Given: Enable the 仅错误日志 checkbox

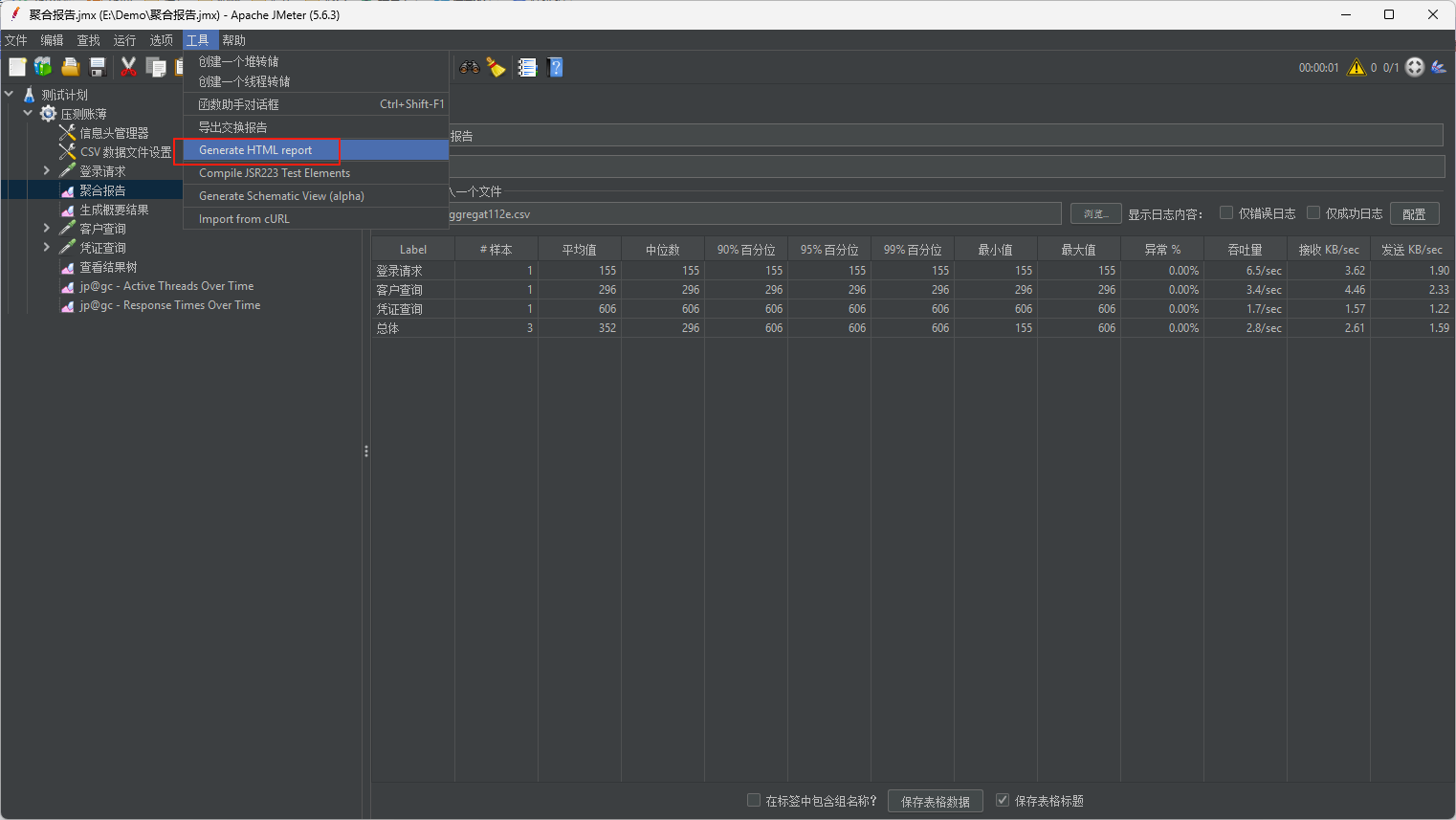Looking at the screenshot, I should (x=1226, y=212).
